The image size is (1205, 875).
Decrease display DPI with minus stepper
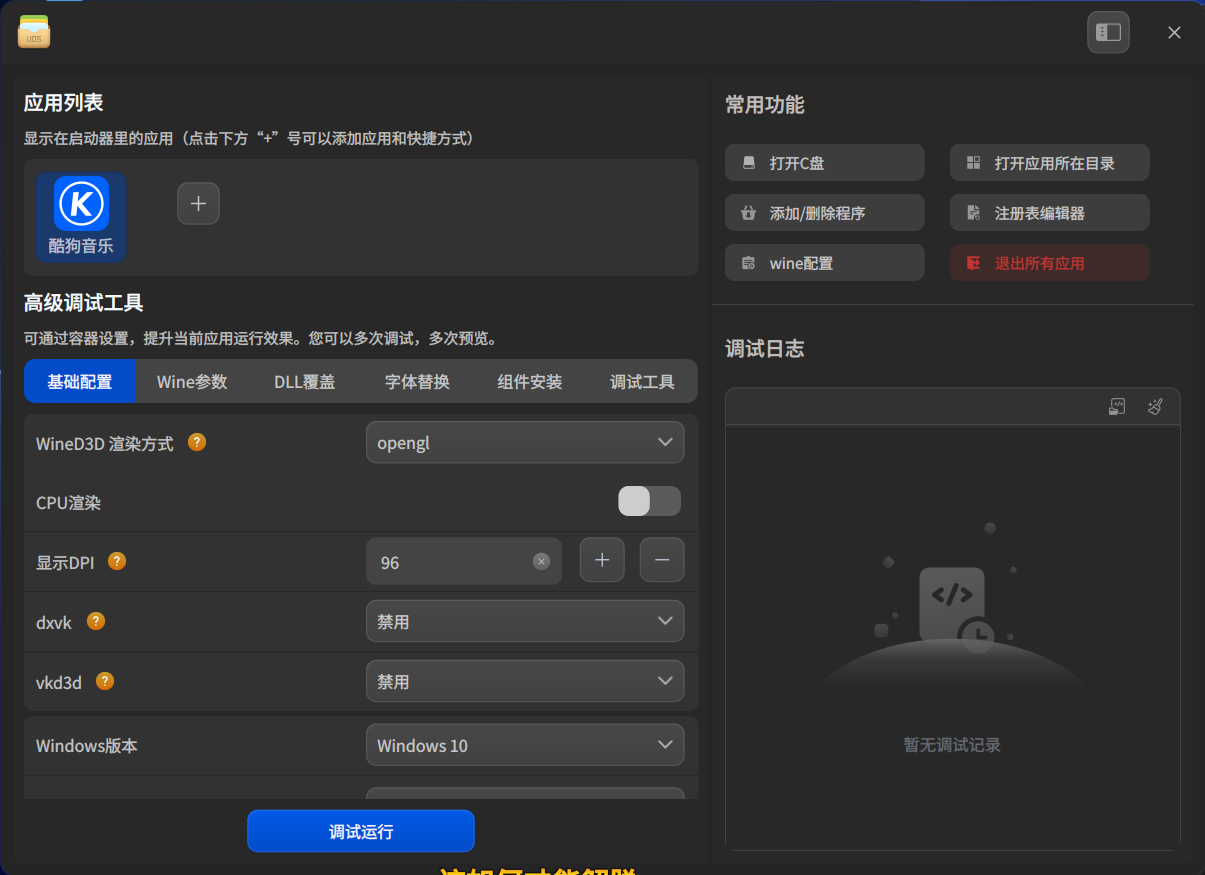pos(662,560)
